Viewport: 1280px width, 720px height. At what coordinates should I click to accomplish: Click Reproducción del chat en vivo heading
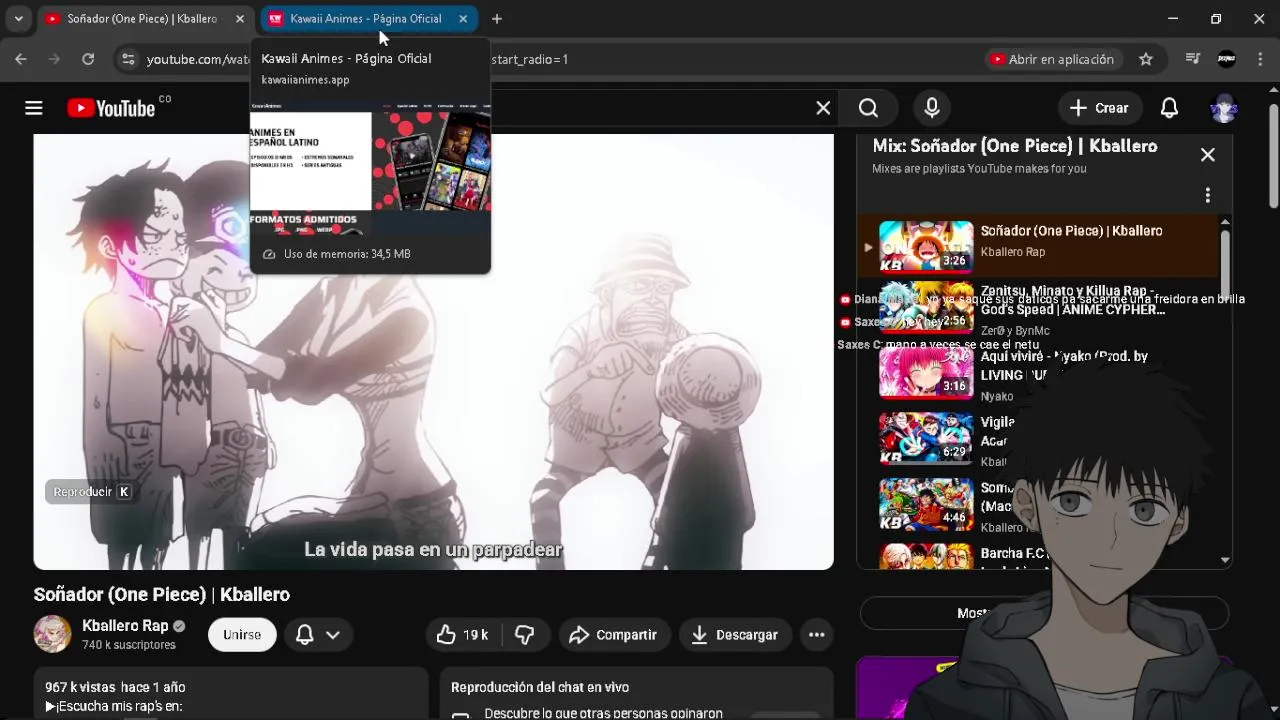[540, 687]
